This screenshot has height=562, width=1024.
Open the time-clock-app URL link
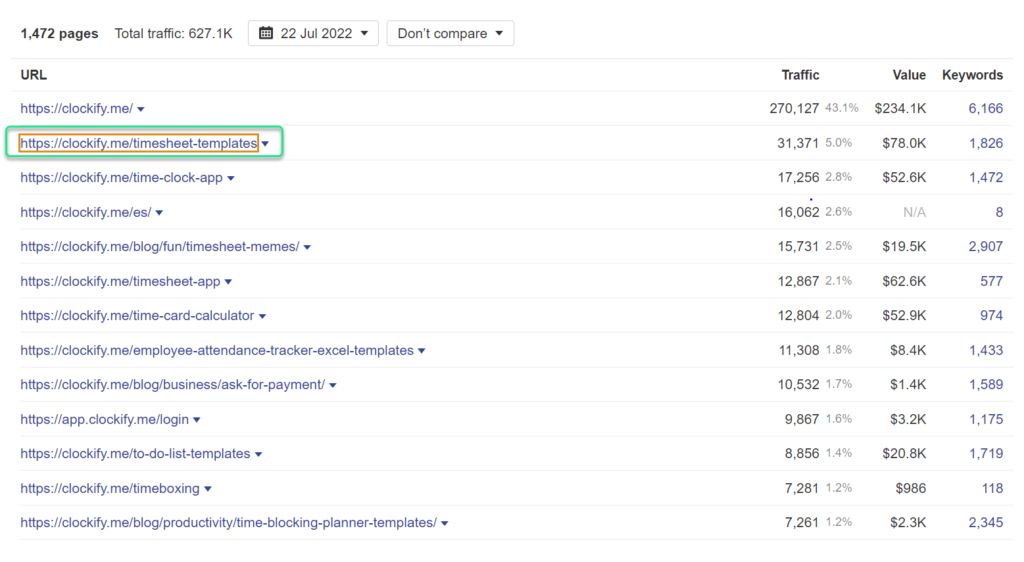[x=121, y=178]
